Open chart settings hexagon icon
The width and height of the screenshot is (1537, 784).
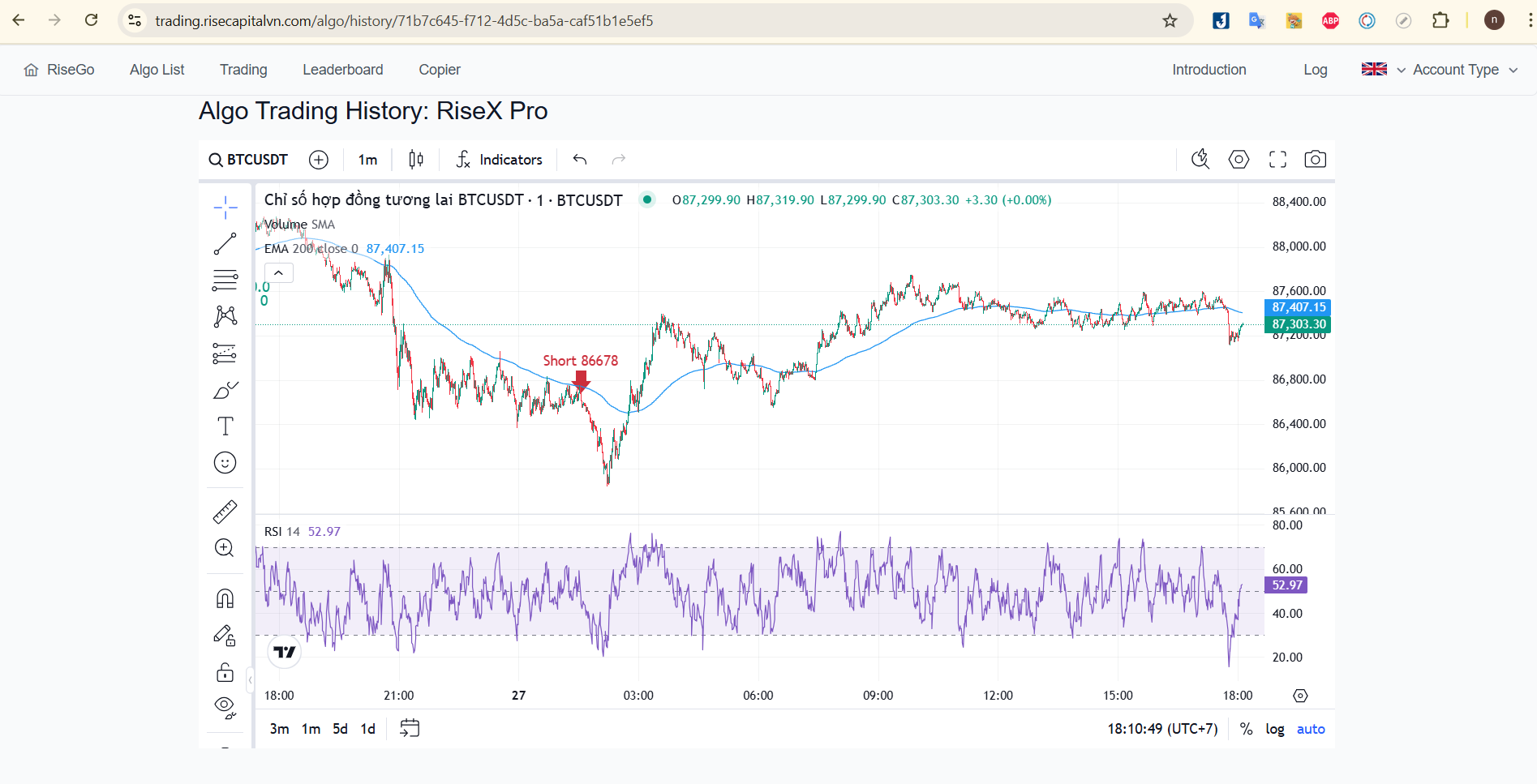click(x=1239, y=160)
